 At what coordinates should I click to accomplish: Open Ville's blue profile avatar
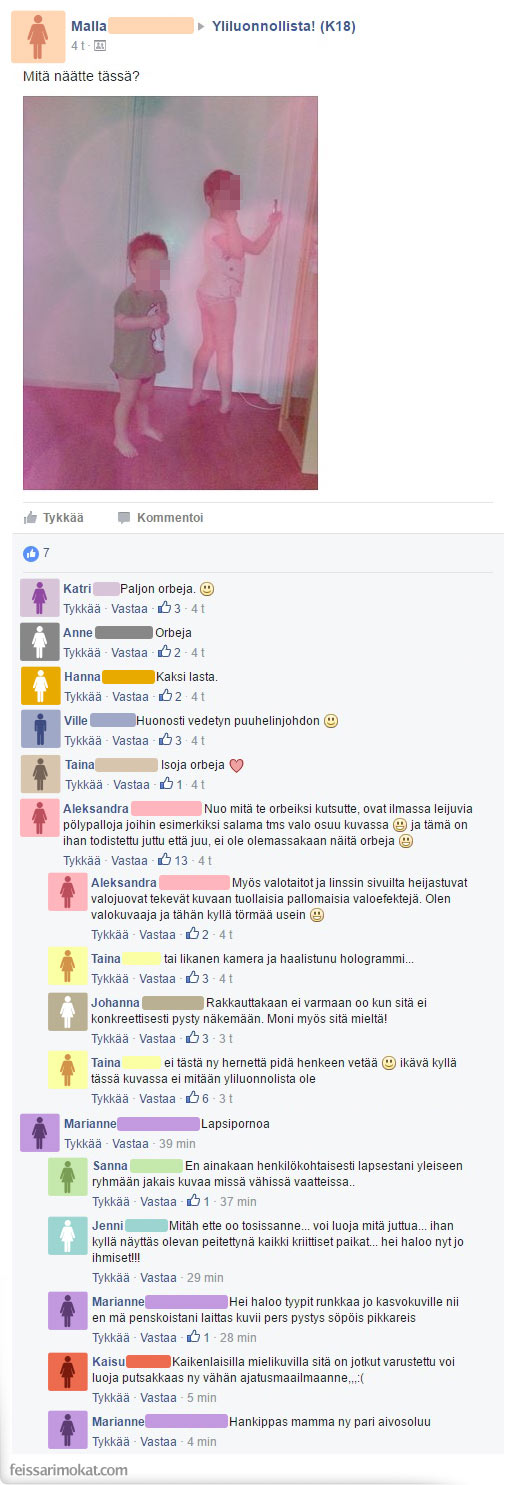(x=40, y=729)
